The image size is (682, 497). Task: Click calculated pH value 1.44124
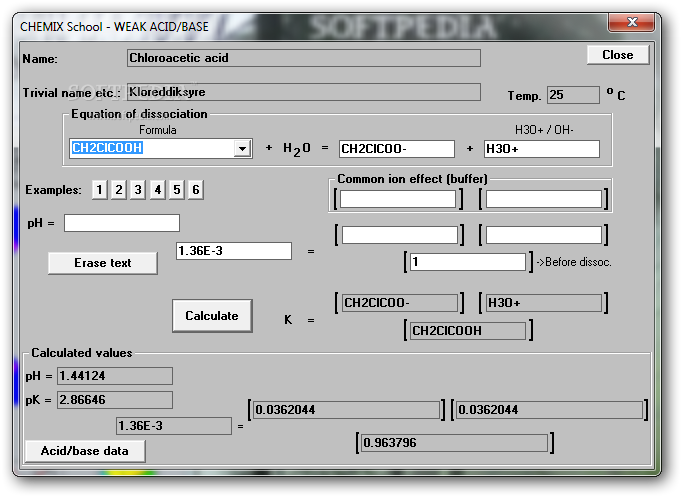115,376
